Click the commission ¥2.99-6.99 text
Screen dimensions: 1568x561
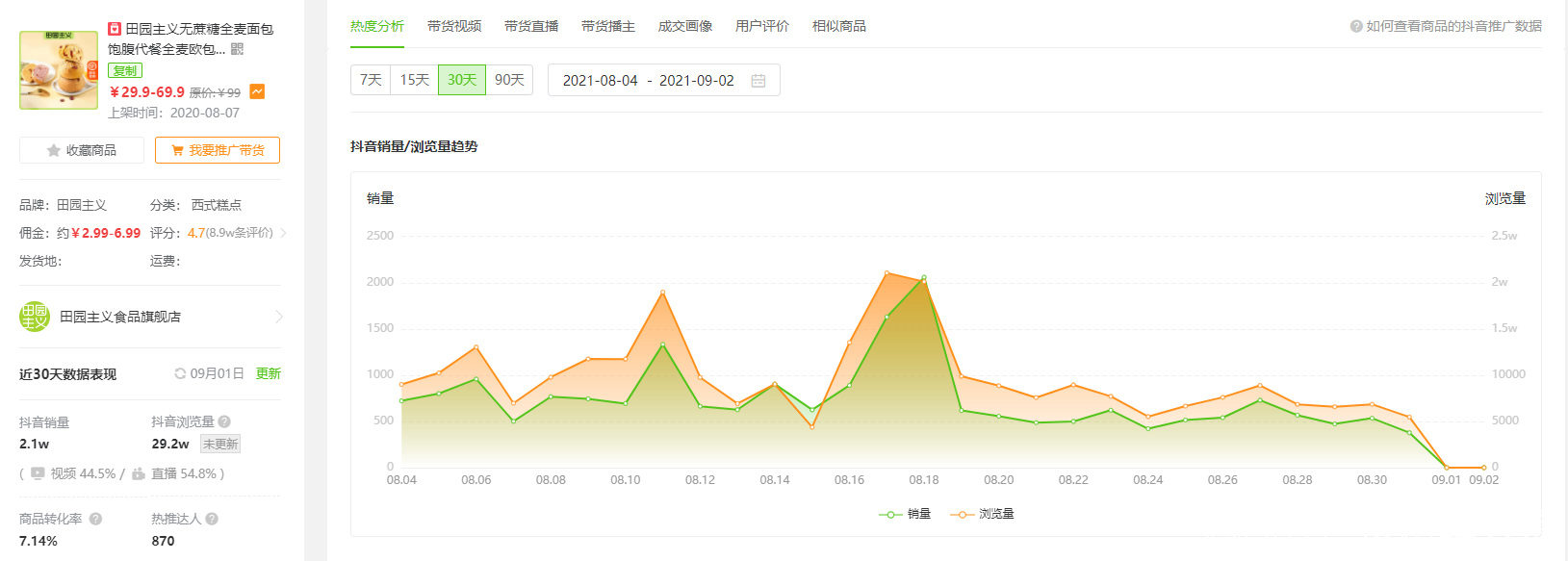coord(106,233)
